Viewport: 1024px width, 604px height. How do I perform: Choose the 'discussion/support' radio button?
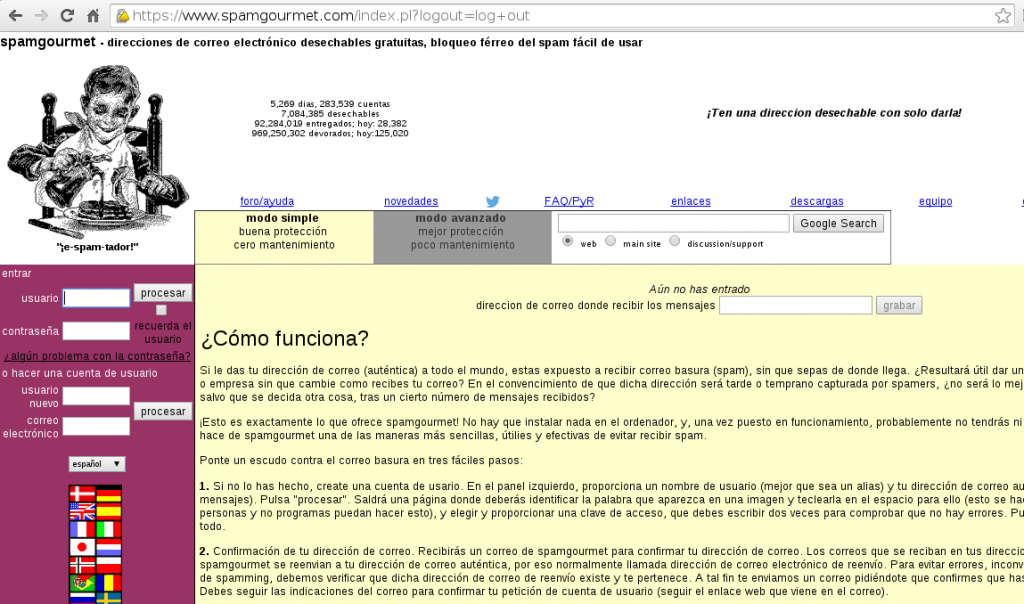[x=675, y=241]
